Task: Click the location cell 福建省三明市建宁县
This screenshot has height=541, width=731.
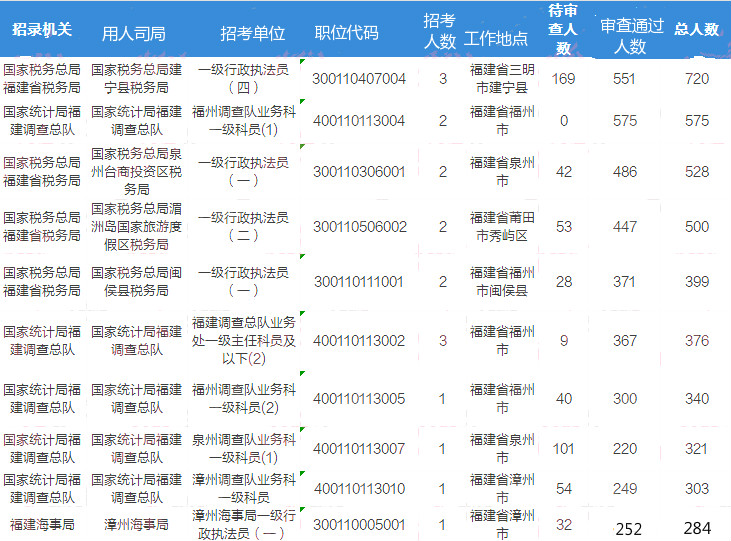Action: tap(502, 79)
